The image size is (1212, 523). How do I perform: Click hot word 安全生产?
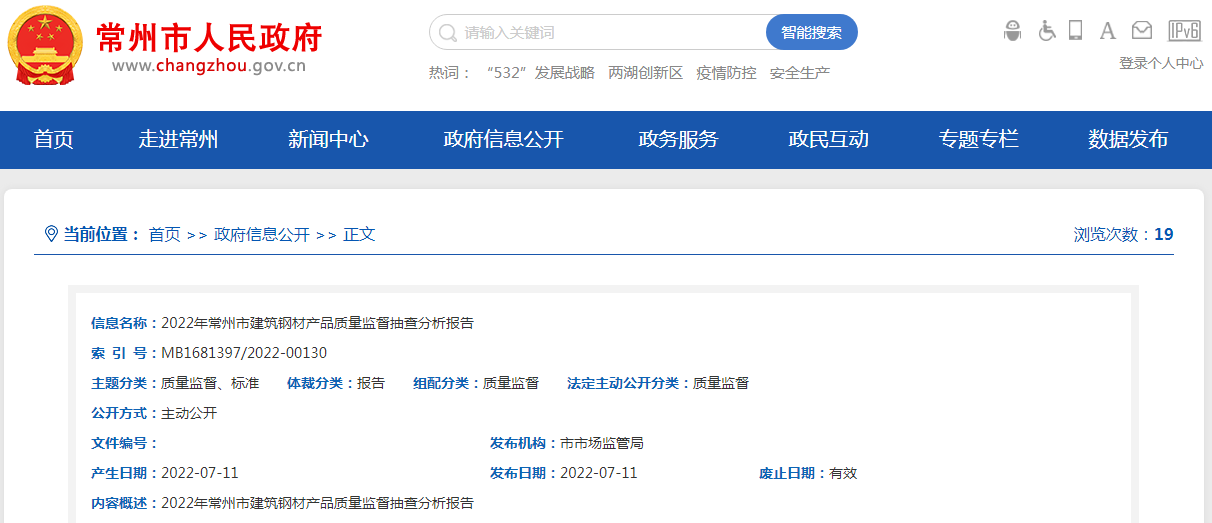pyautogui.click(x=800, y=73)
